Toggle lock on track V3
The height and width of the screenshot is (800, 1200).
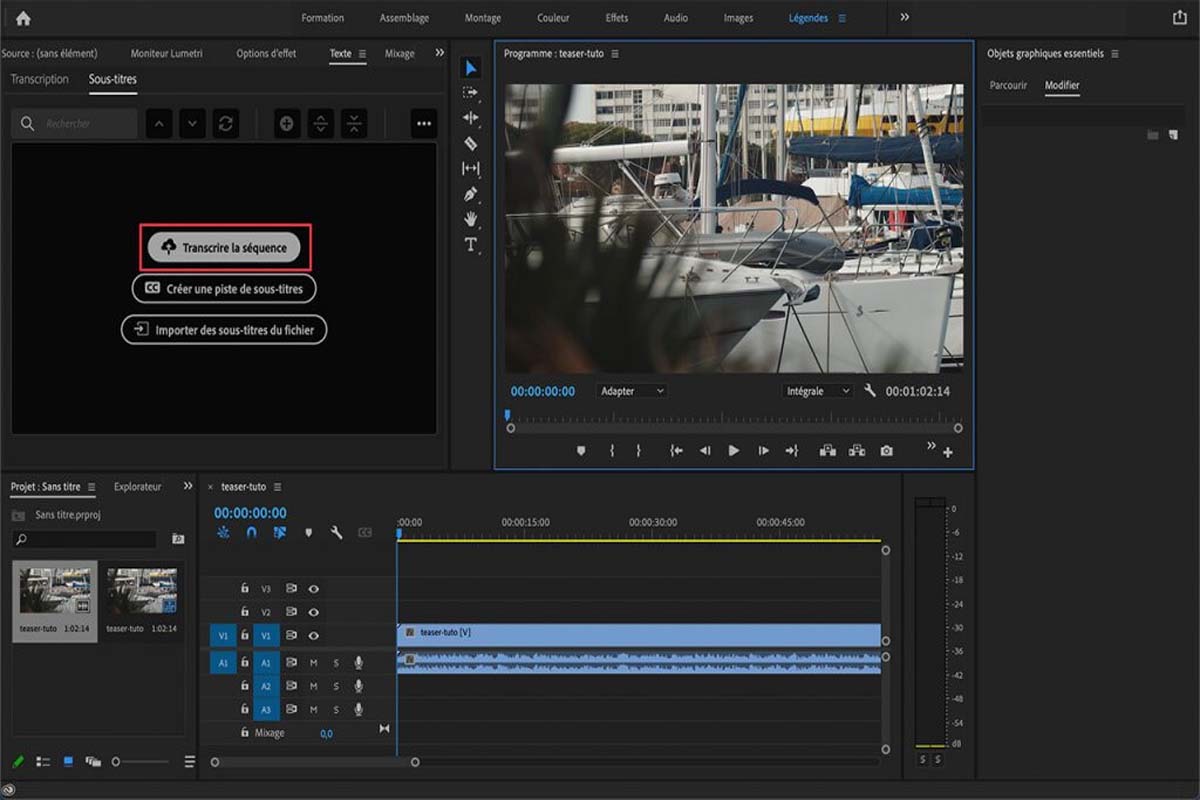tap(244, 589)
